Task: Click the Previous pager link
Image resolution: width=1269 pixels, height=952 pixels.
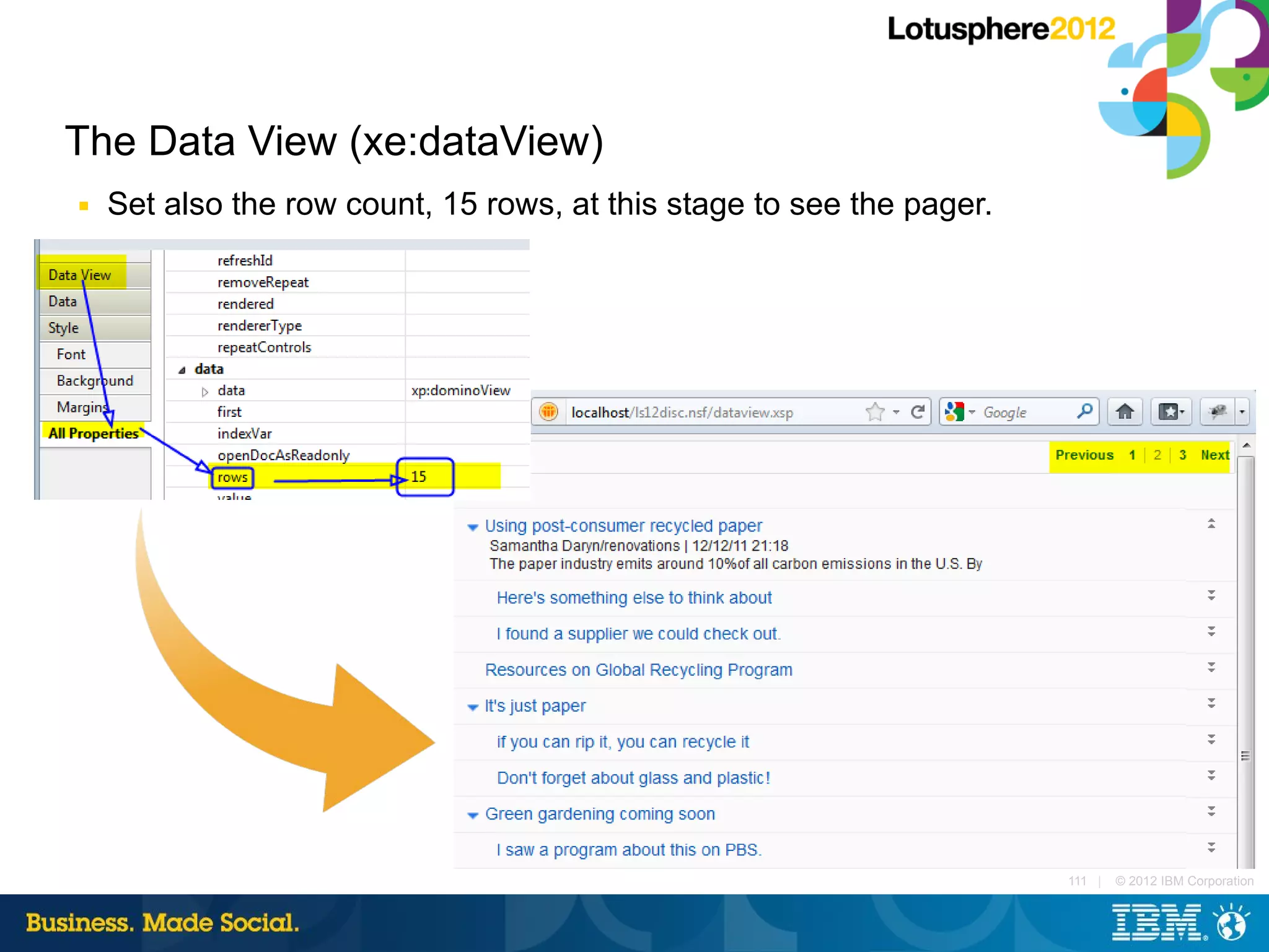Action: tap(1084, 455)
